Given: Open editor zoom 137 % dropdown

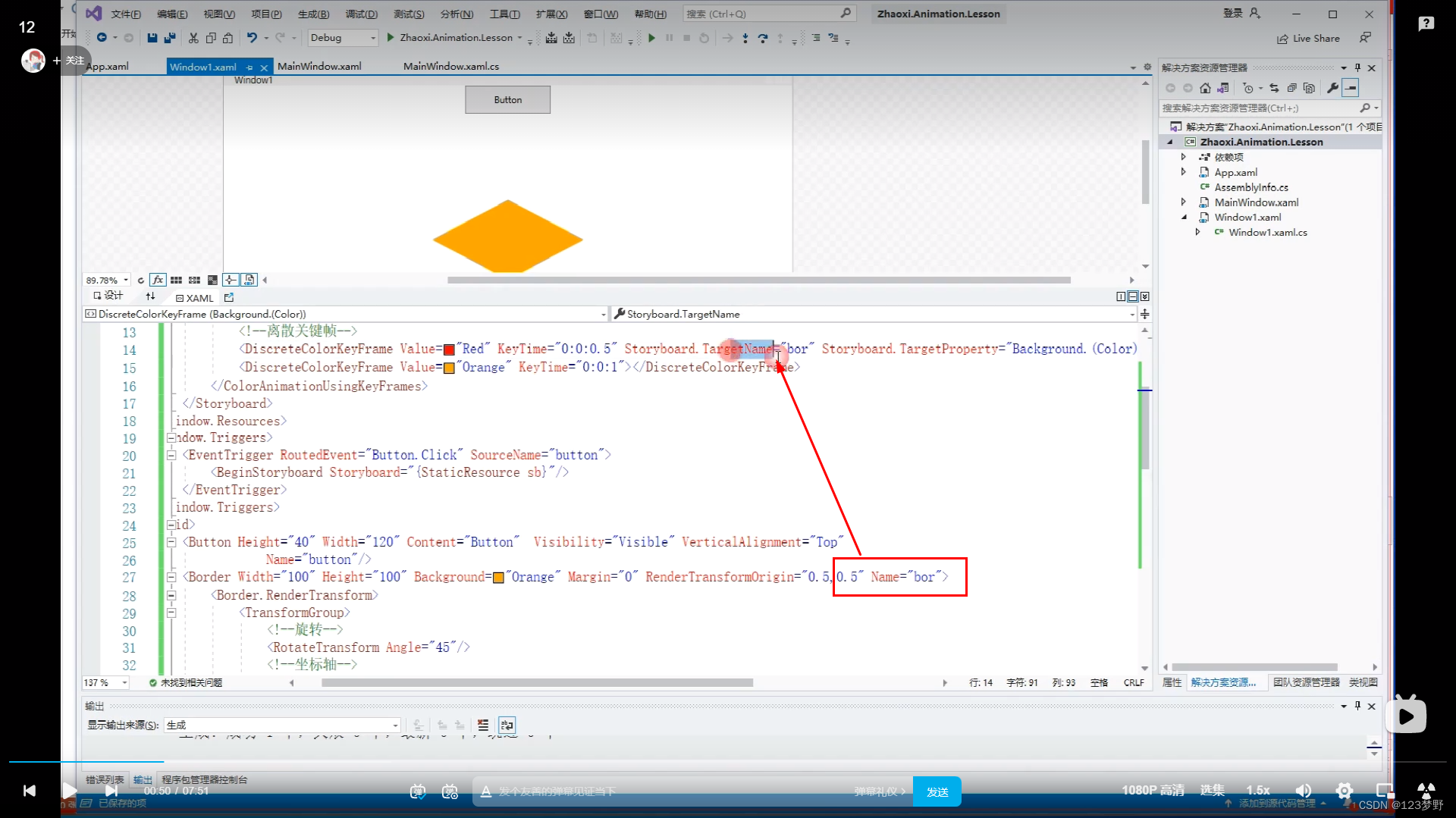Looking at the screenshot, I should (x=105, y=683).
